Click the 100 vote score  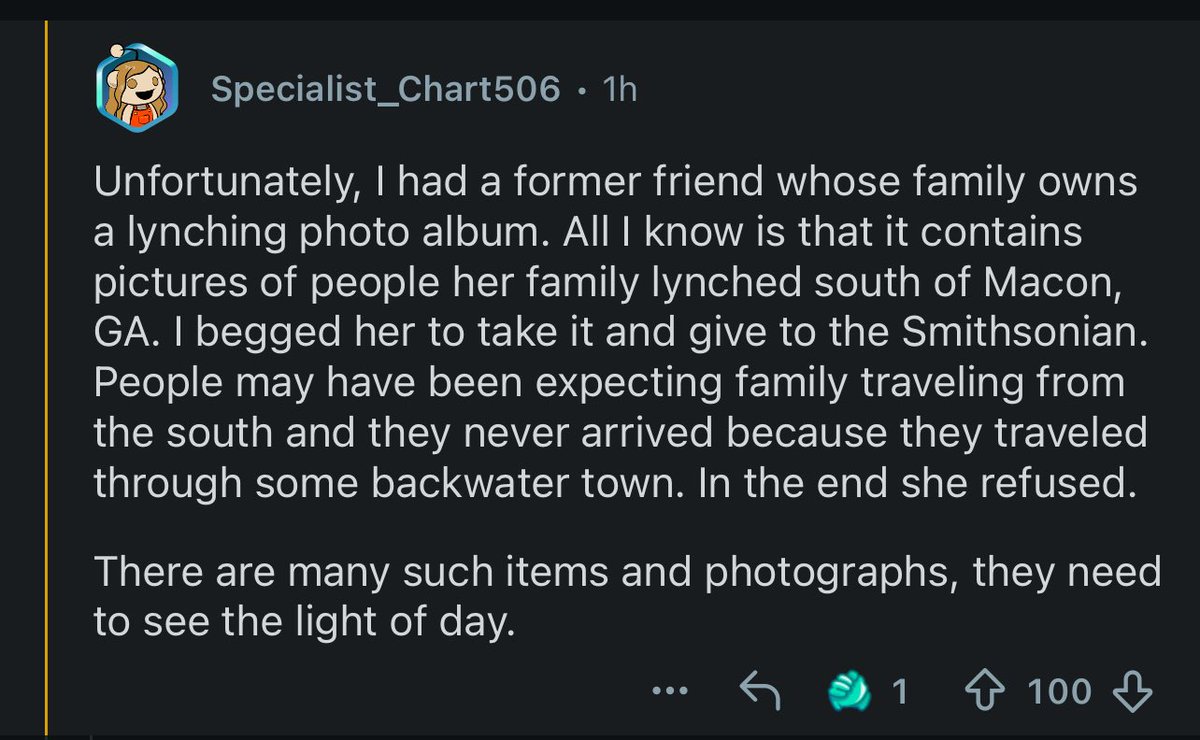pos(1059,690)
